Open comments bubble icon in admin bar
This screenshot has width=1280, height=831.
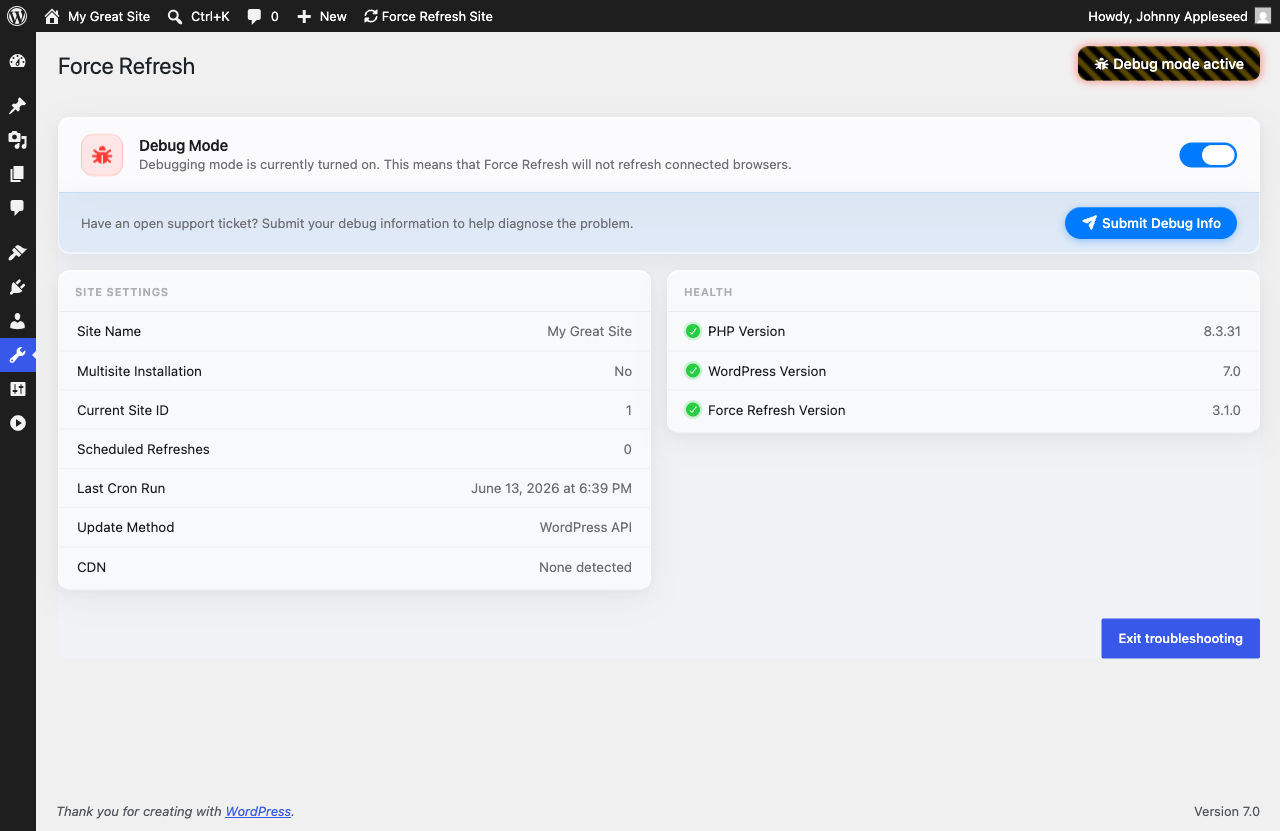255,16
